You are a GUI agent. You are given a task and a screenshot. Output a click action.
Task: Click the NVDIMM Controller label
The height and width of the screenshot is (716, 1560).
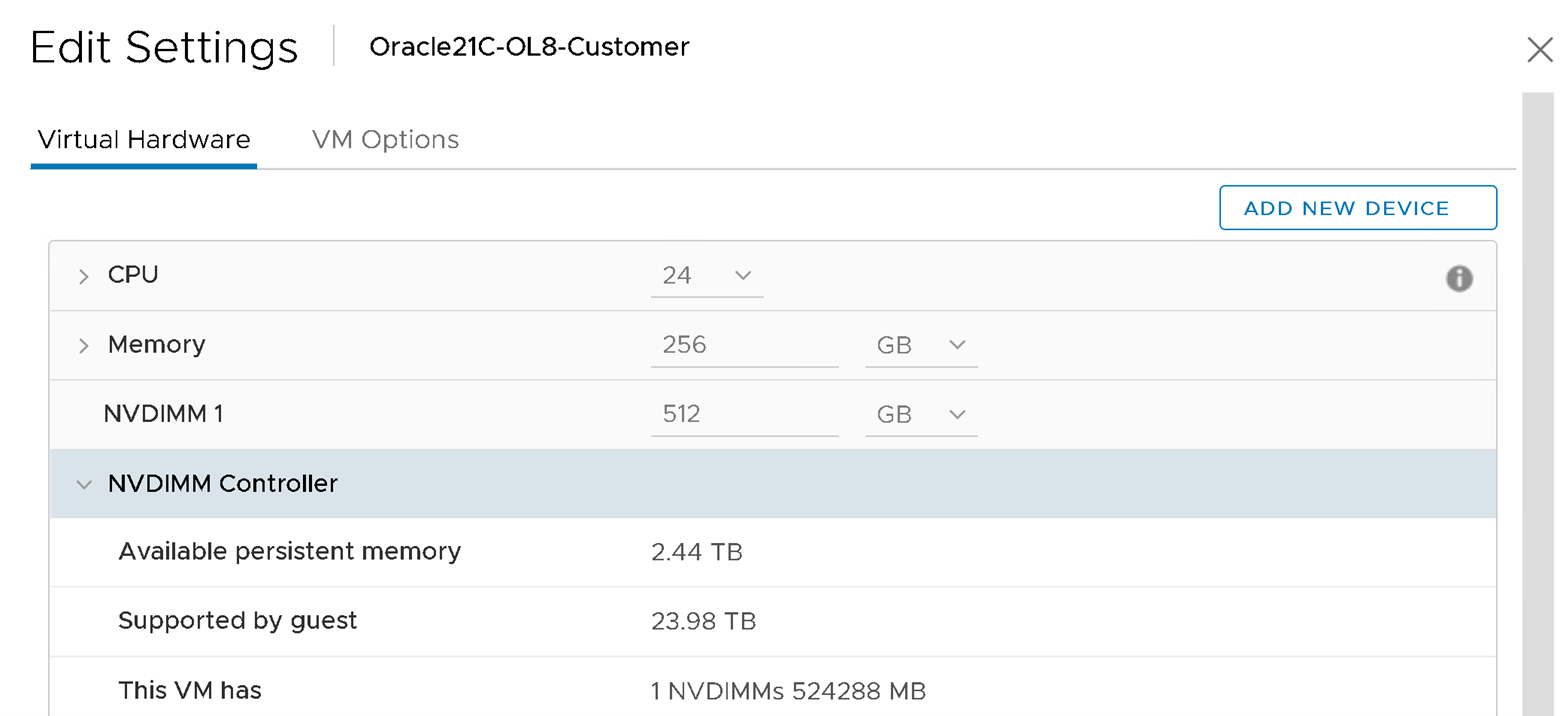pos(223,484)
